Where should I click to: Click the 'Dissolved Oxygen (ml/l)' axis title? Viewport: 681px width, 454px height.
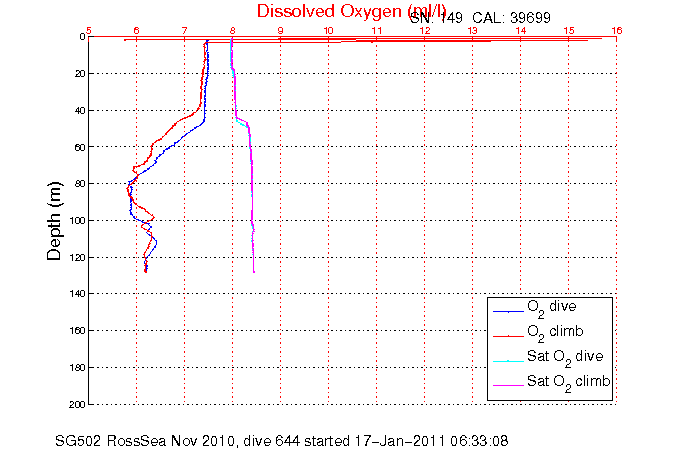pyautogui.click(x=351, y=12)
